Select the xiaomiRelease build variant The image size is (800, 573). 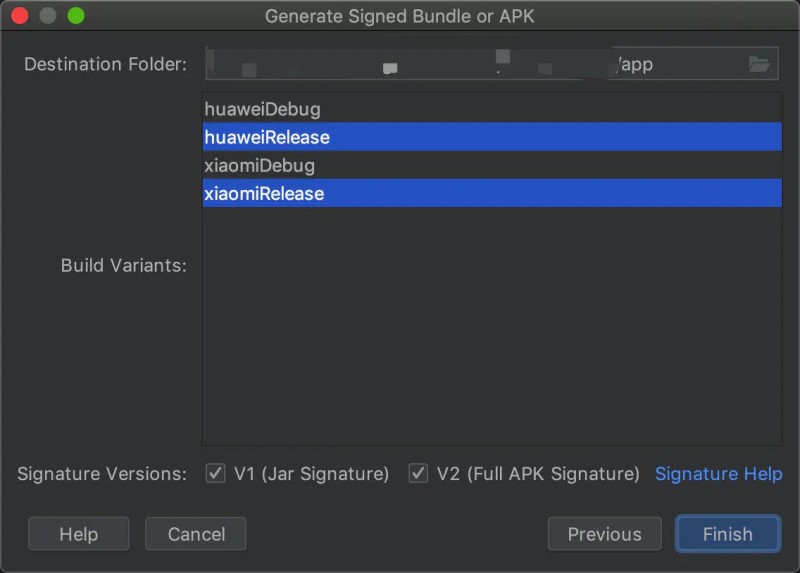click(x=492, y=193)
